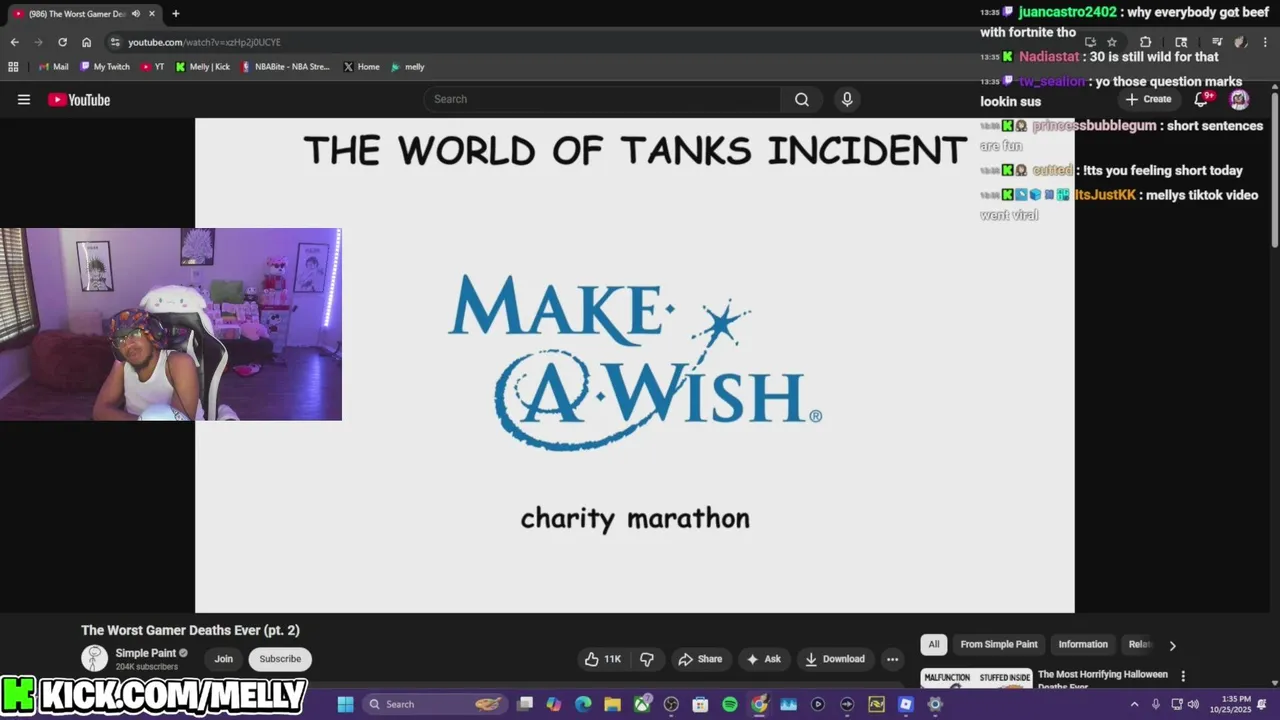The height and width of the screenshot is (720, 1280).
Task: Share the video via Share button
Action: [x=699, y=659]
